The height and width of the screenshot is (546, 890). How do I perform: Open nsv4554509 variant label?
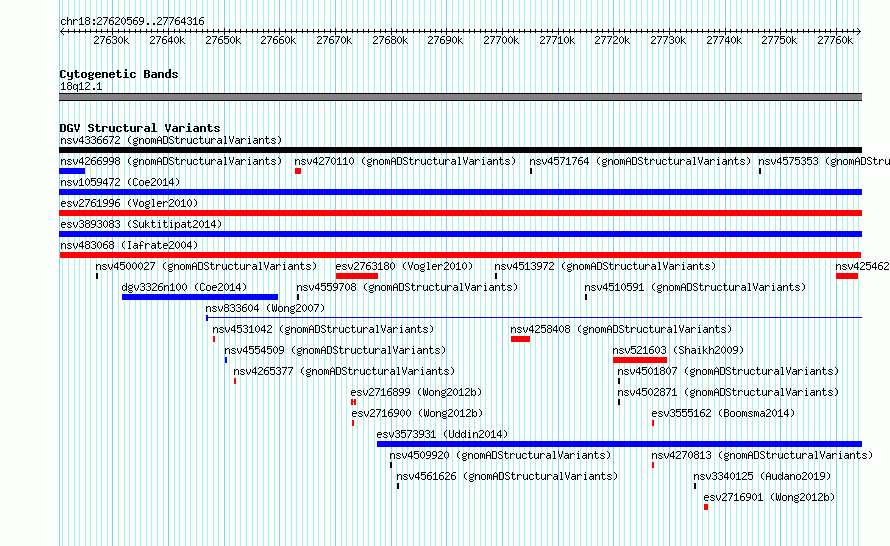(335, 350)
